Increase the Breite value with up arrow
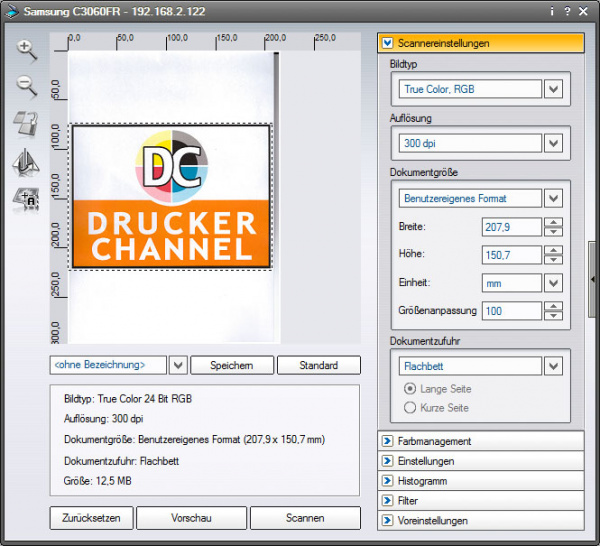The width and height of the screenshot is (600, 546). 554,222
